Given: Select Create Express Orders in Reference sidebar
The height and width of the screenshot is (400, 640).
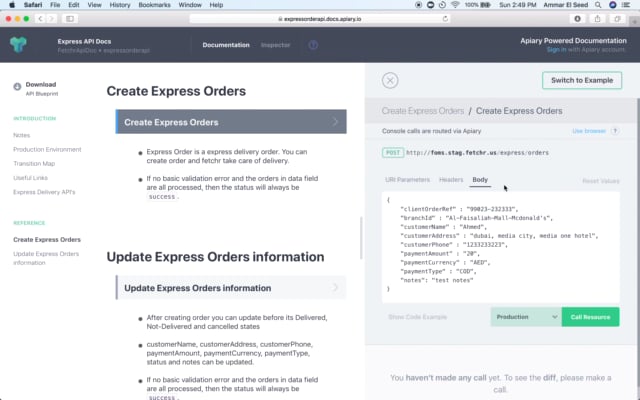Looking at the screenshot, I should coord(47,240).
